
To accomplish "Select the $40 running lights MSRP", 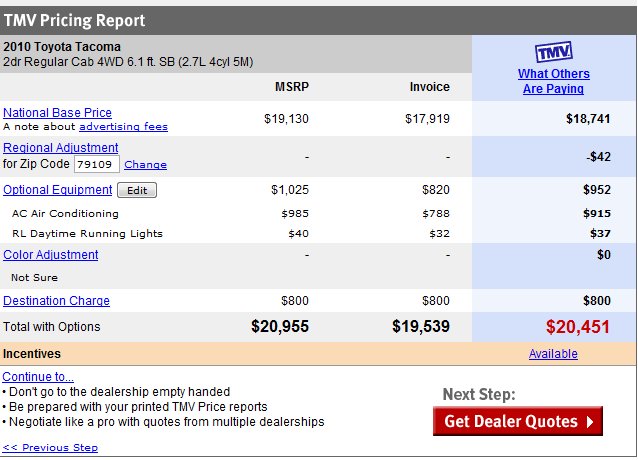I will click(x=298, y=233).
